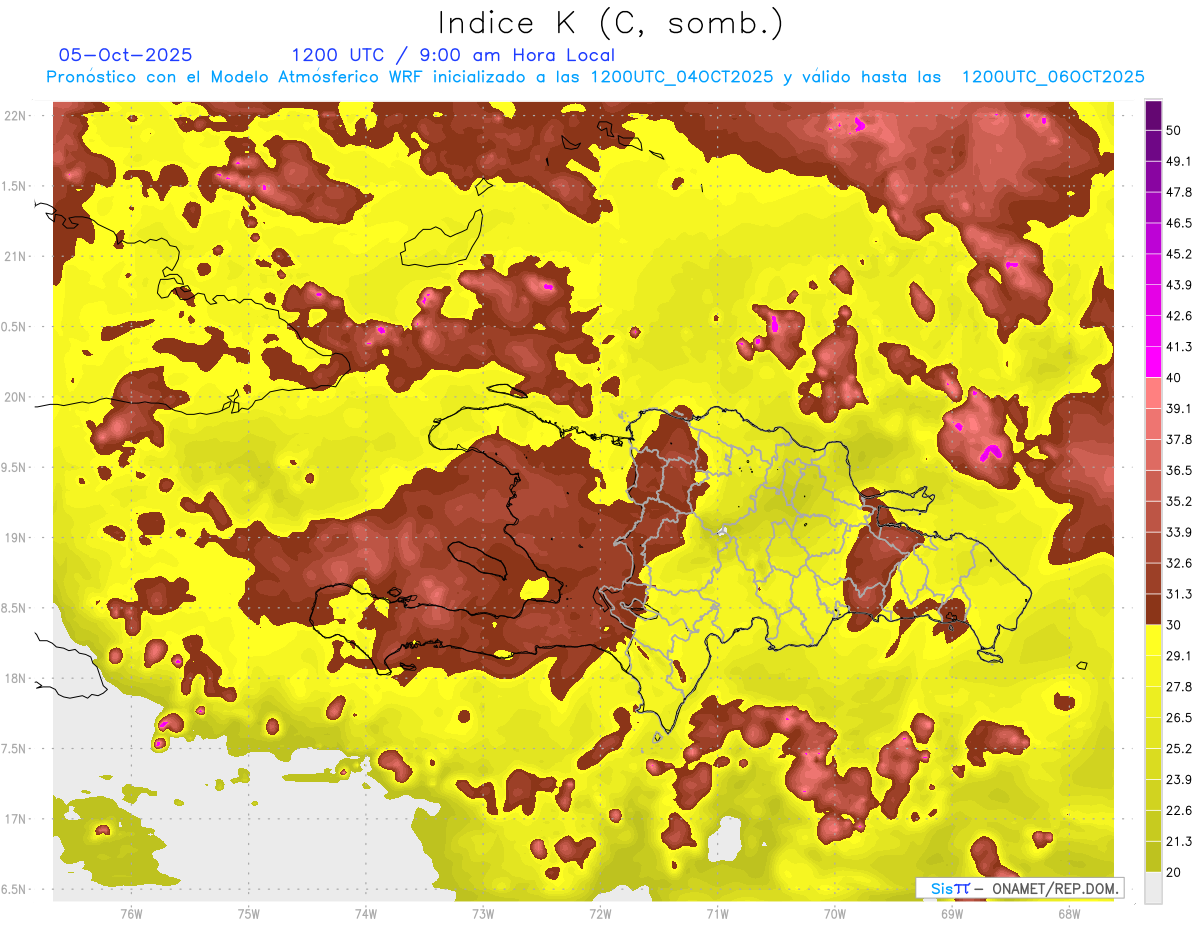The height and width of the screenshot is (927, 1200).
Task: Select colorbar label '20'
Action: tap(1173, 872)
